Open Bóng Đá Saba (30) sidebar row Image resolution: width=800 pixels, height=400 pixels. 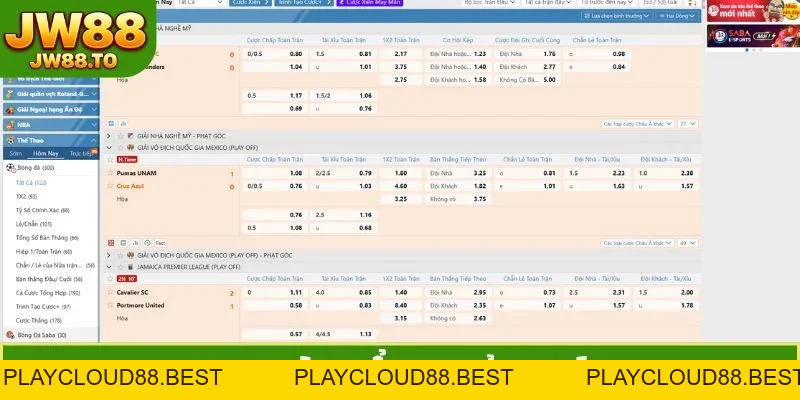pyautogui.click(x=51, y=335)
